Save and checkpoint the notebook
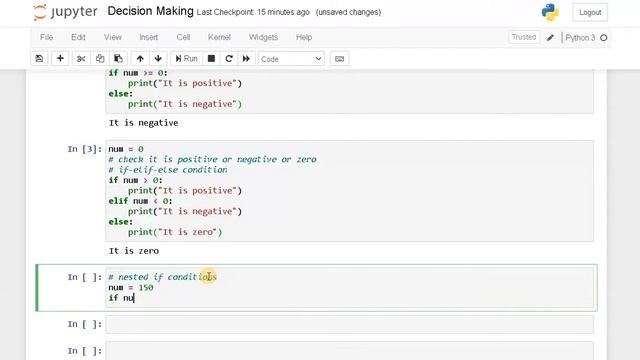 [x=39, y=59]
